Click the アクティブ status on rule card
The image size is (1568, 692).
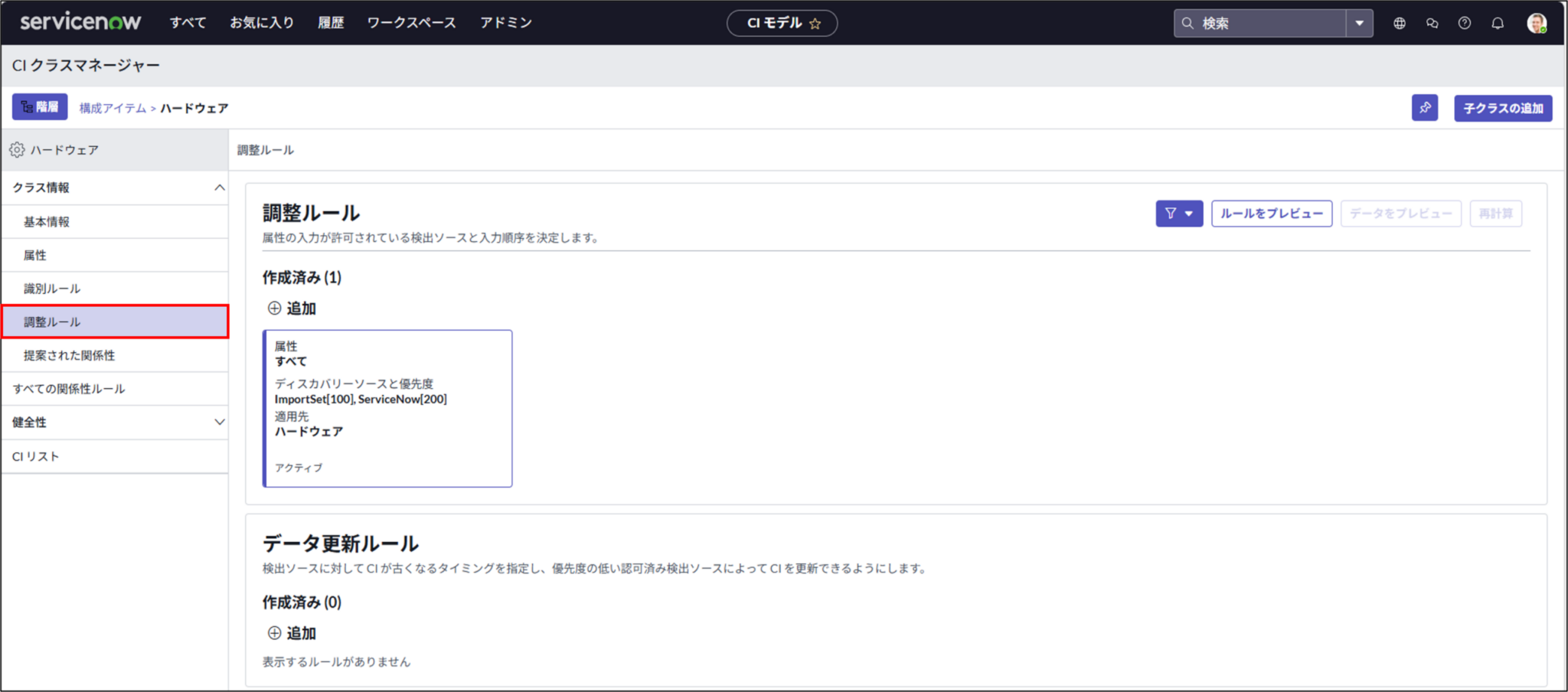click(x=299, y=468)
